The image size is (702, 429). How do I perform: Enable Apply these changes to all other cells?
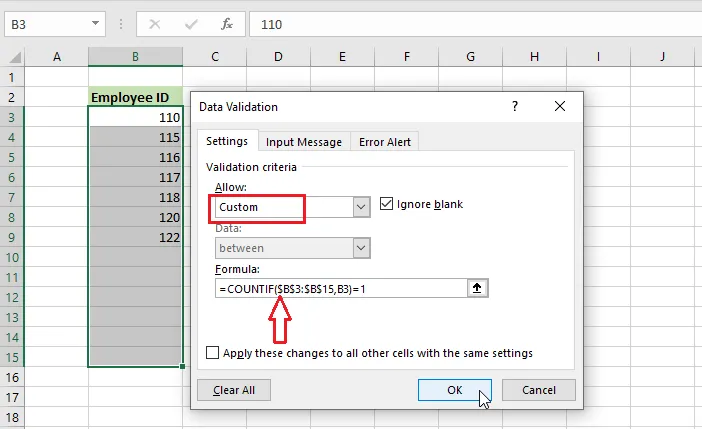pos(212,352)
